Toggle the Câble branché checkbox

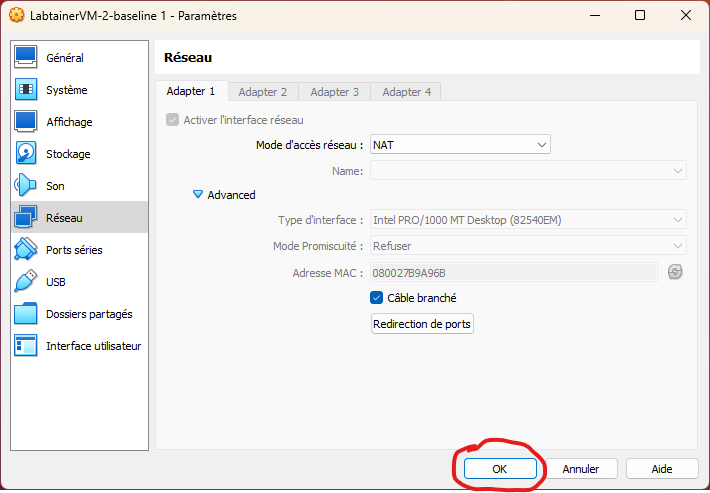point(377,297)
